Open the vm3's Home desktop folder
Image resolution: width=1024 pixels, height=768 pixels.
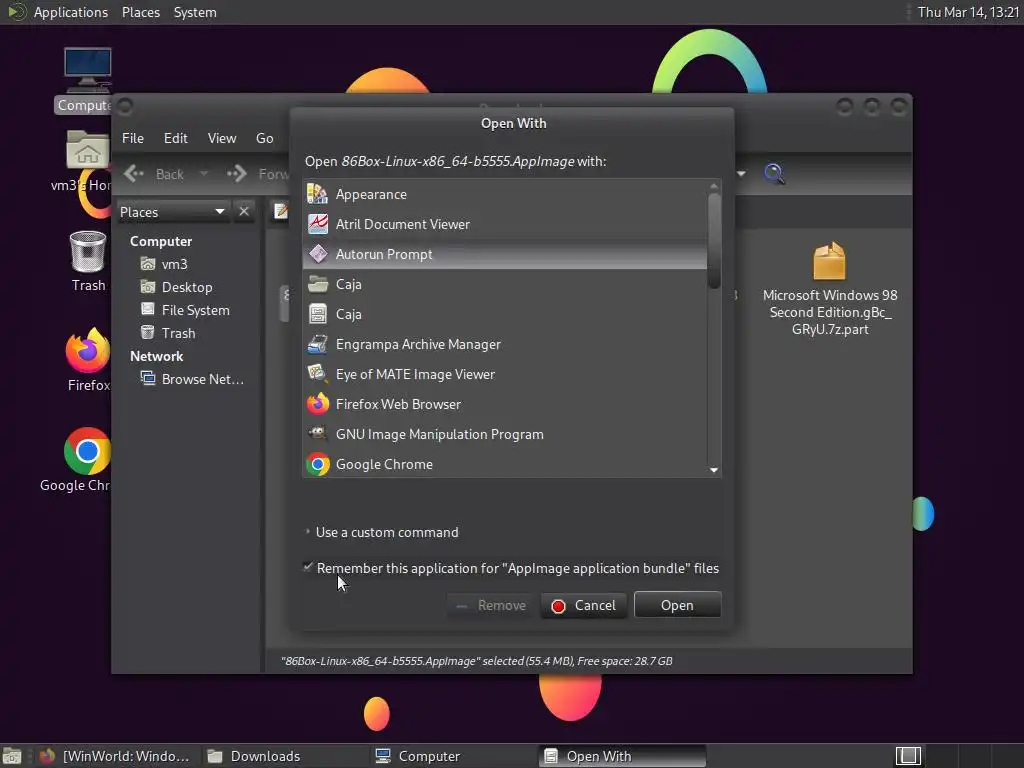[84, 161]
